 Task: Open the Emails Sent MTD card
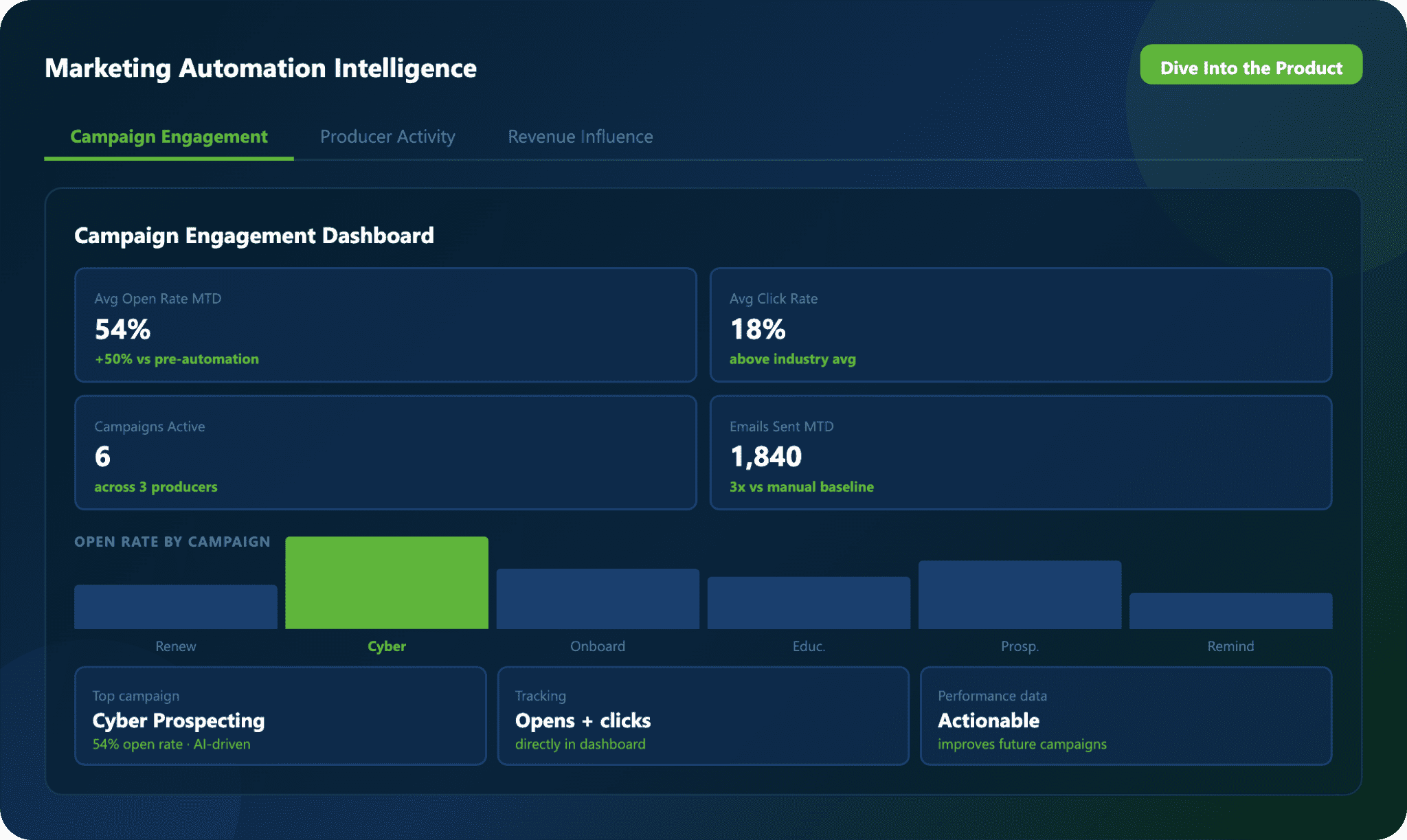1020,453
